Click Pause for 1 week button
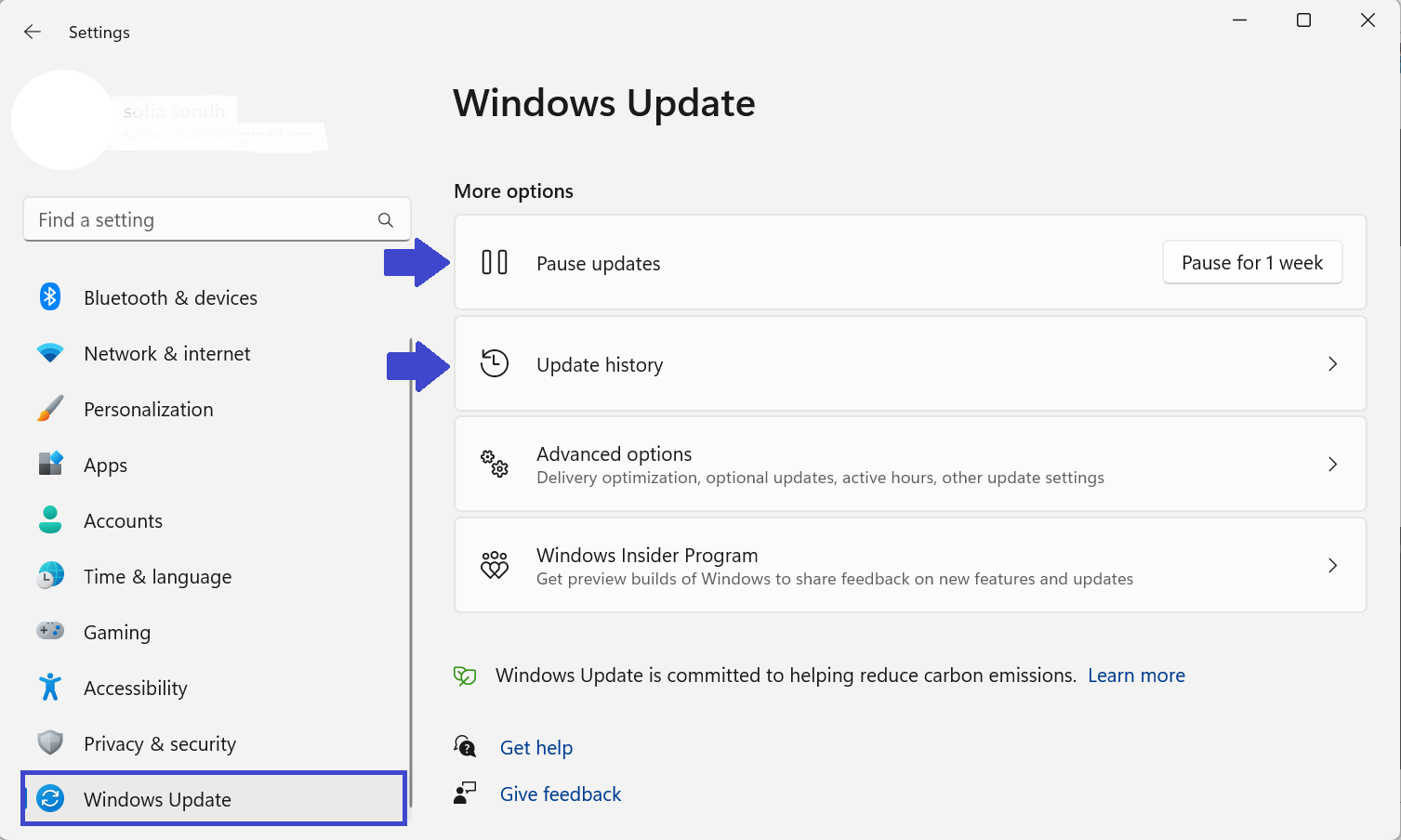 (1252, 263)
